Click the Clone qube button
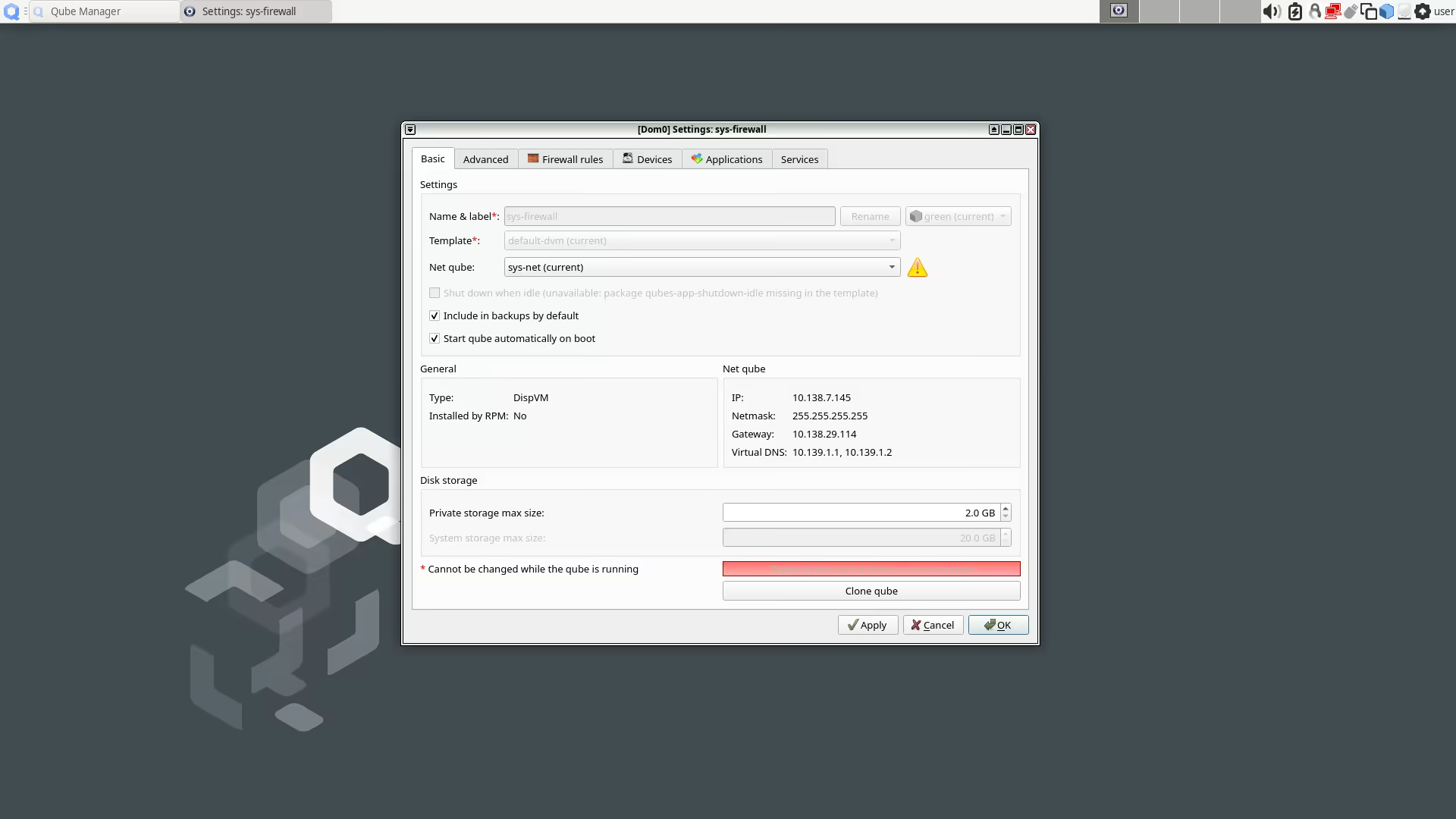Screen dimensions: 1456x819 pos(871,591)
